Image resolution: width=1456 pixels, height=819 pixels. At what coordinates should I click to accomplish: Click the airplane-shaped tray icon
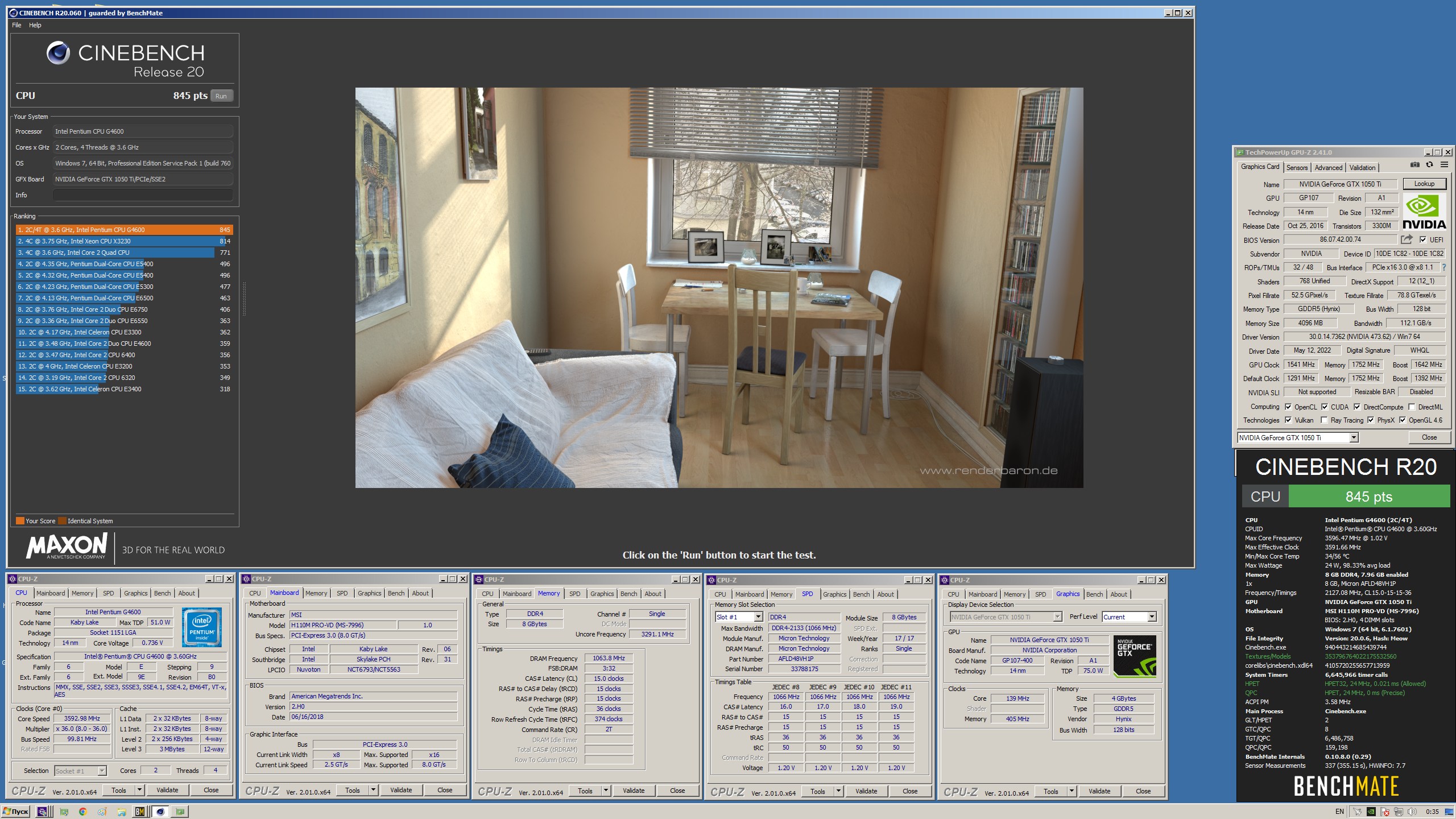pyautogui.click(x=1358, y=812)
